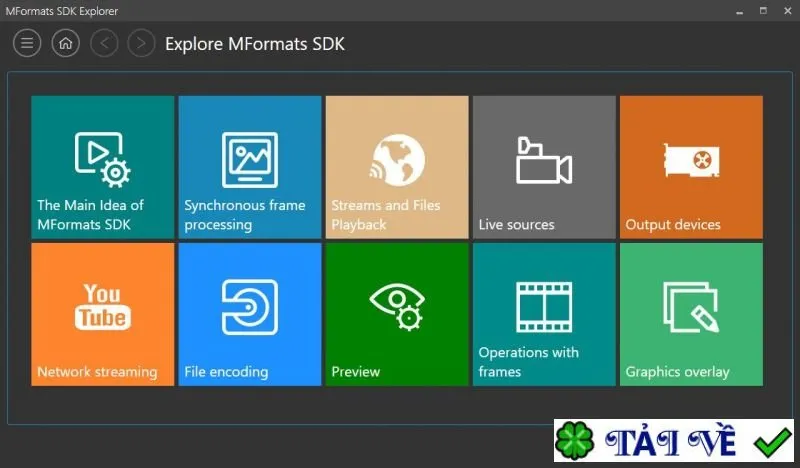Click the Live sources label

point(516,225)
